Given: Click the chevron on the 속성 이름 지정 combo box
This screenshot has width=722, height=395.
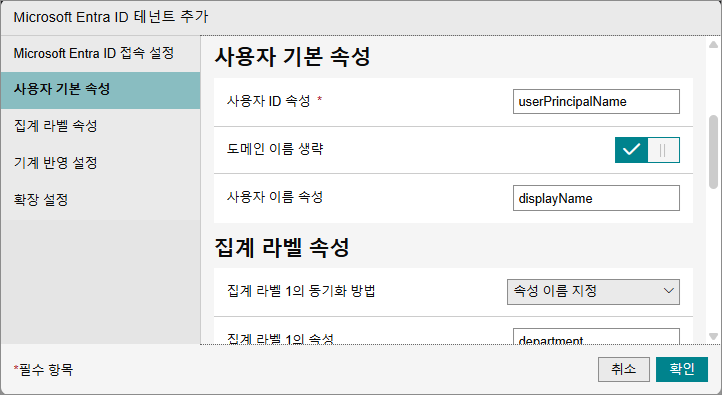Looking at the screenshot, I should coord(669,291).
